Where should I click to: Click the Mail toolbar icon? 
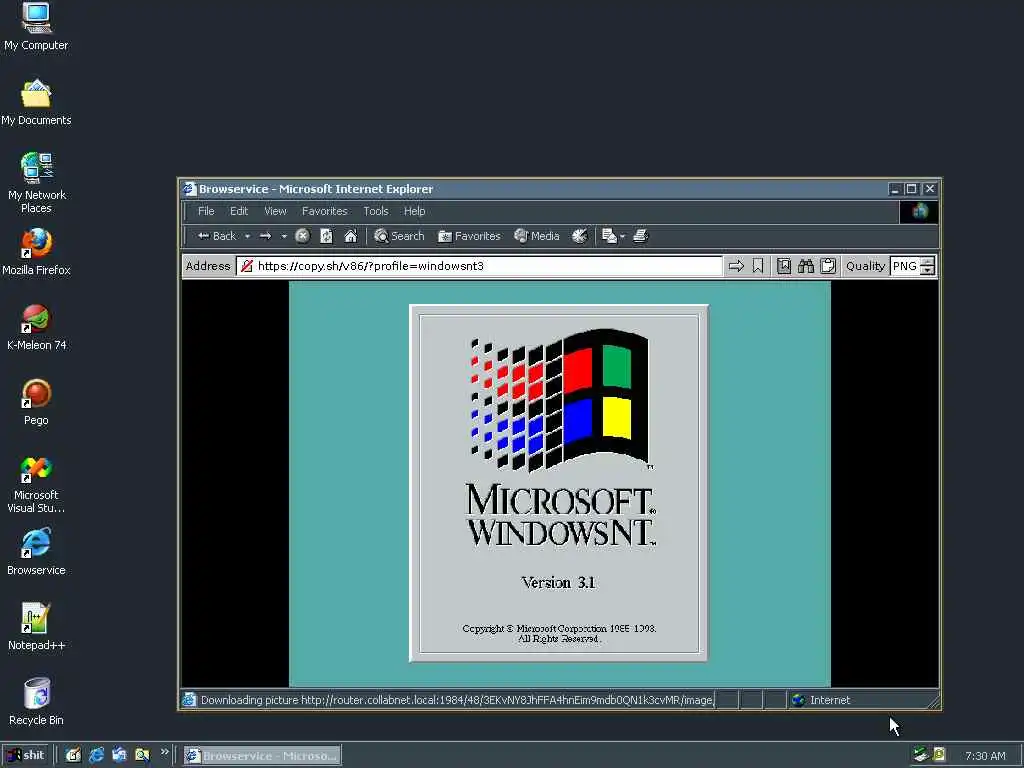[609, 236]
